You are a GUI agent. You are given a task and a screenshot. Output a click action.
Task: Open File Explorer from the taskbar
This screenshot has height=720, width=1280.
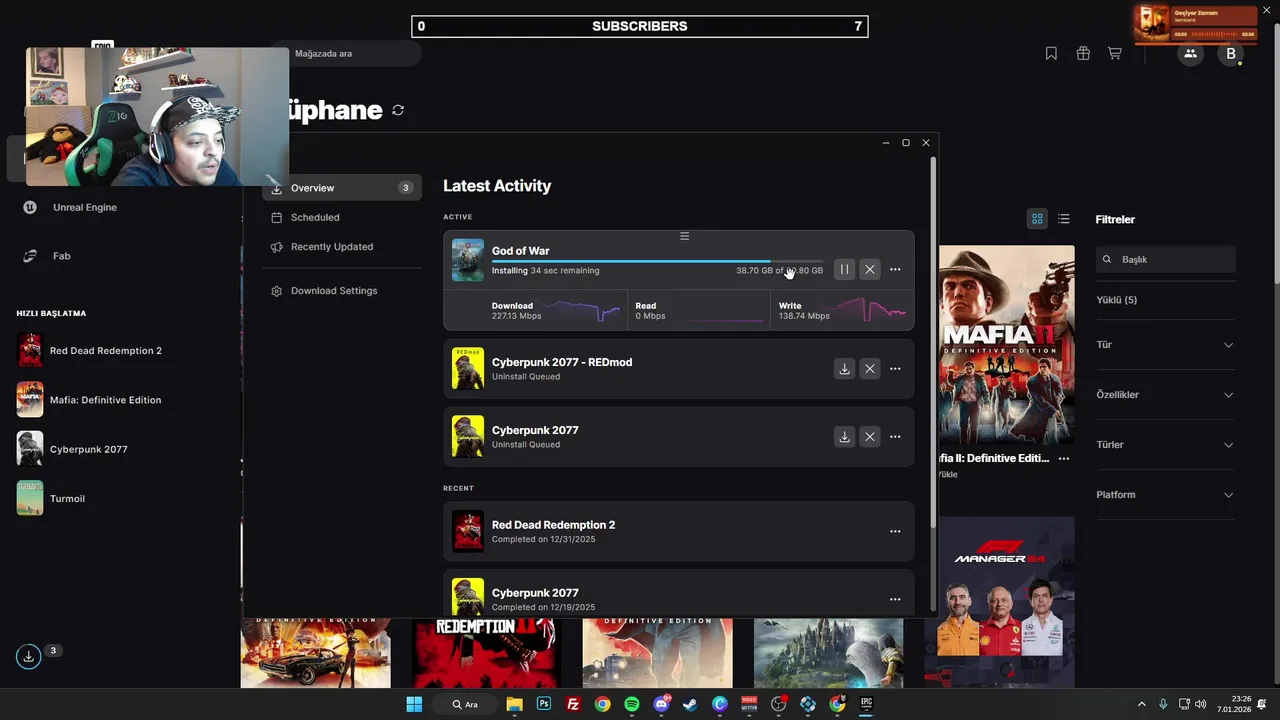coord(514,704)
